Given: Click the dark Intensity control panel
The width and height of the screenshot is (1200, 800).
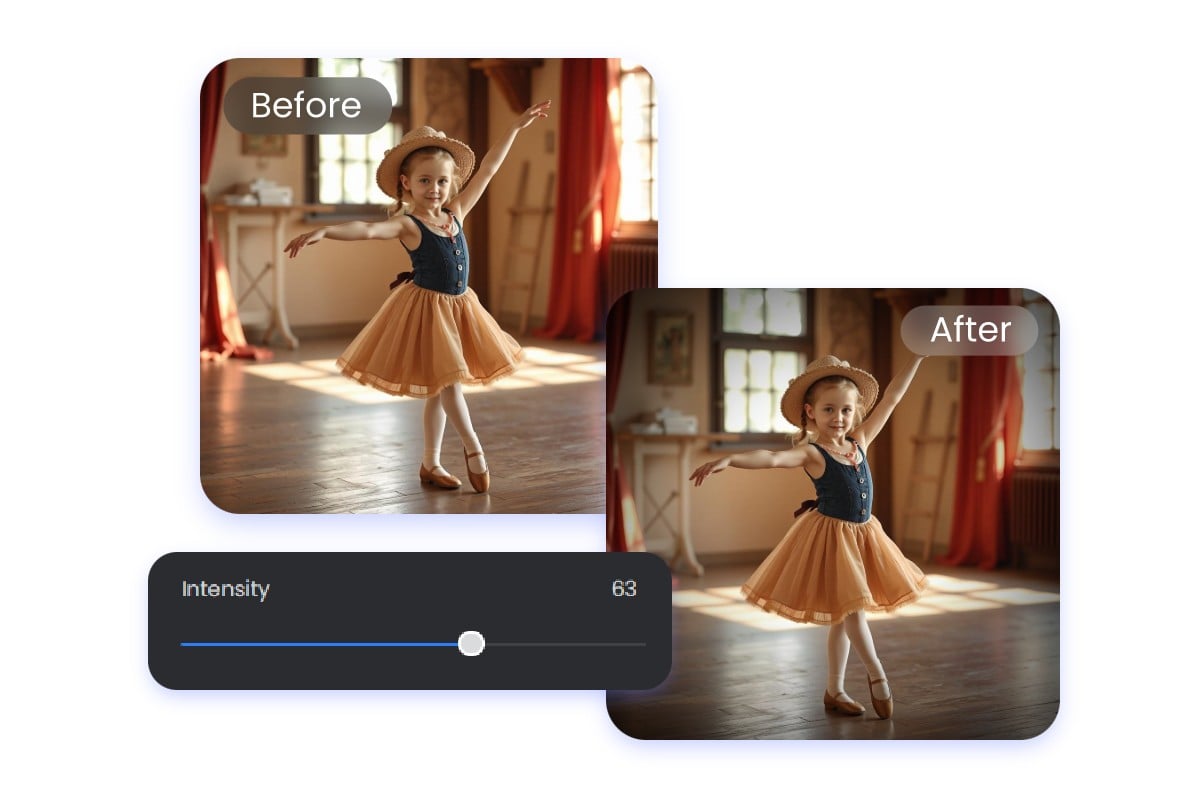Looking at the screenshot, I should 410,620.
